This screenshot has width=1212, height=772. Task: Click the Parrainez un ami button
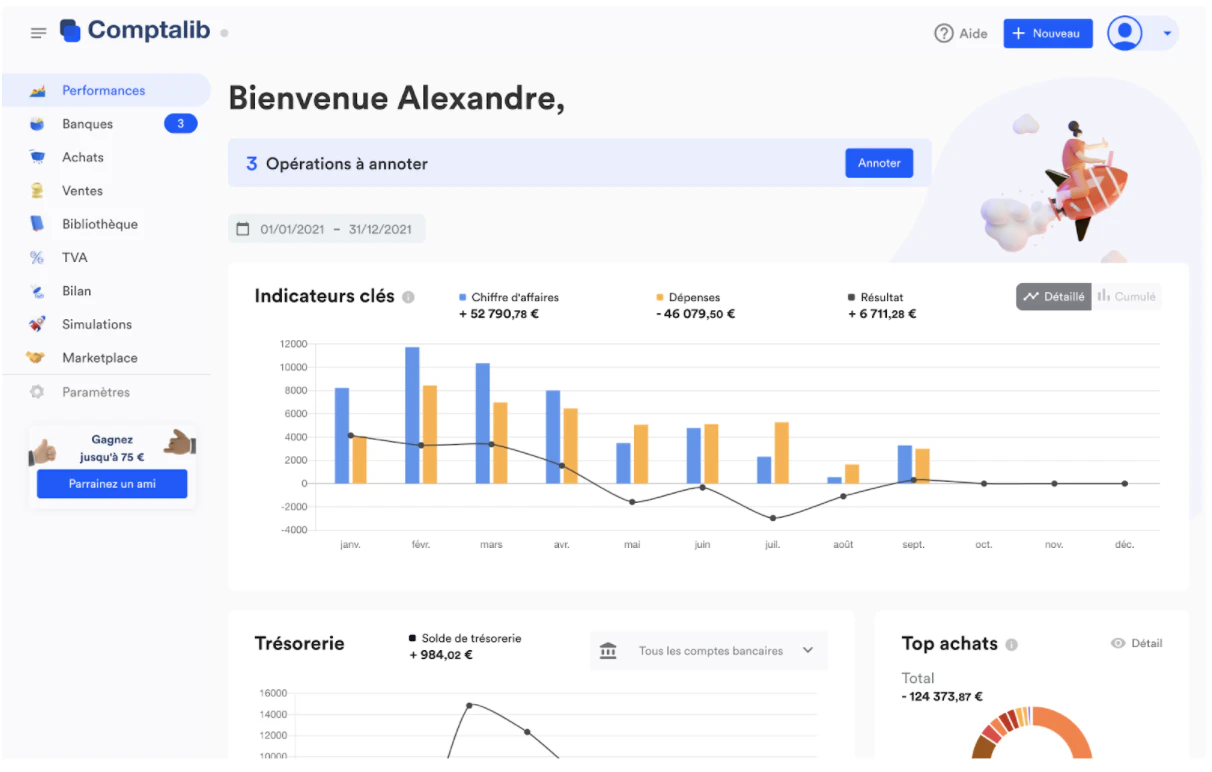coord(112,484)
